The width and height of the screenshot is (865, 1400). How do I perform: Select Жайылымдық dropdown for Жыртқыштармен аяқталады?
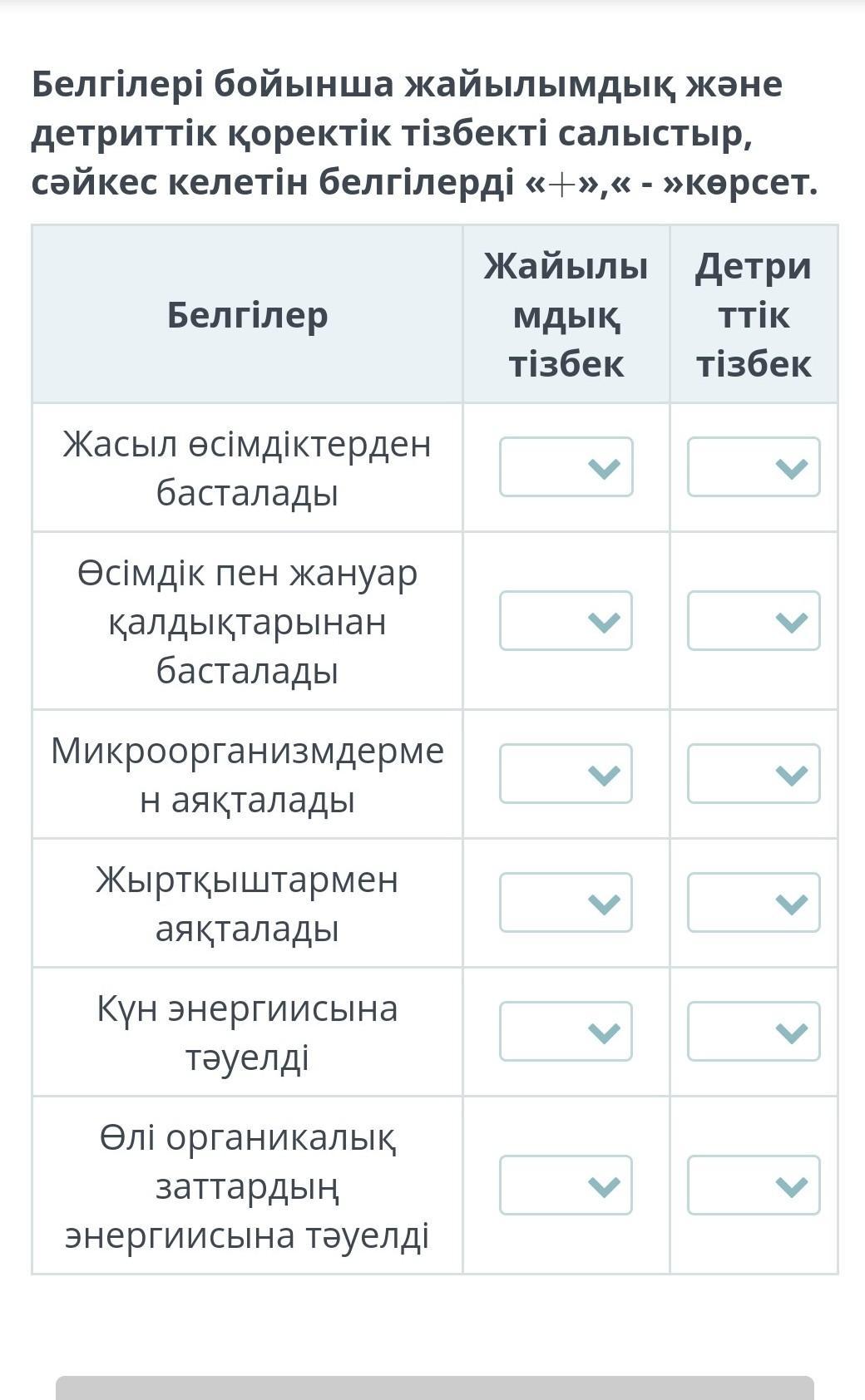pos(566,903)
